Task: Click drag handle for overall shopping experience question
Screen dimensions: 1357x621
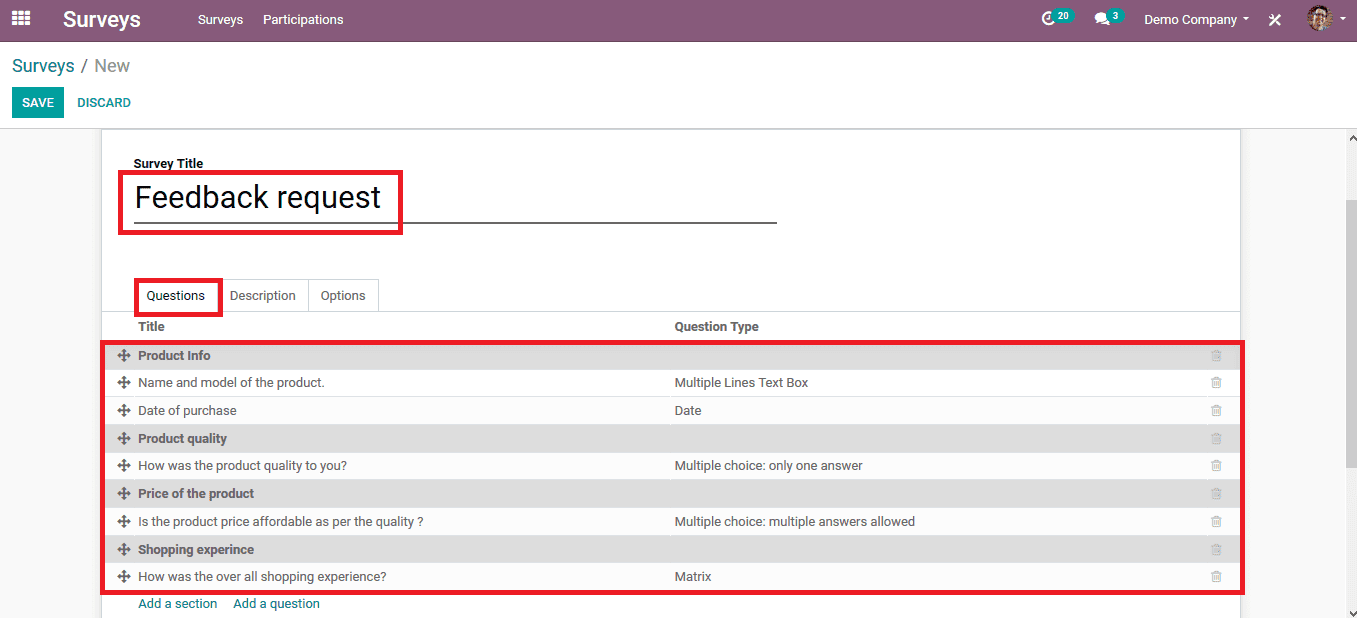Action: click(124, 577)
